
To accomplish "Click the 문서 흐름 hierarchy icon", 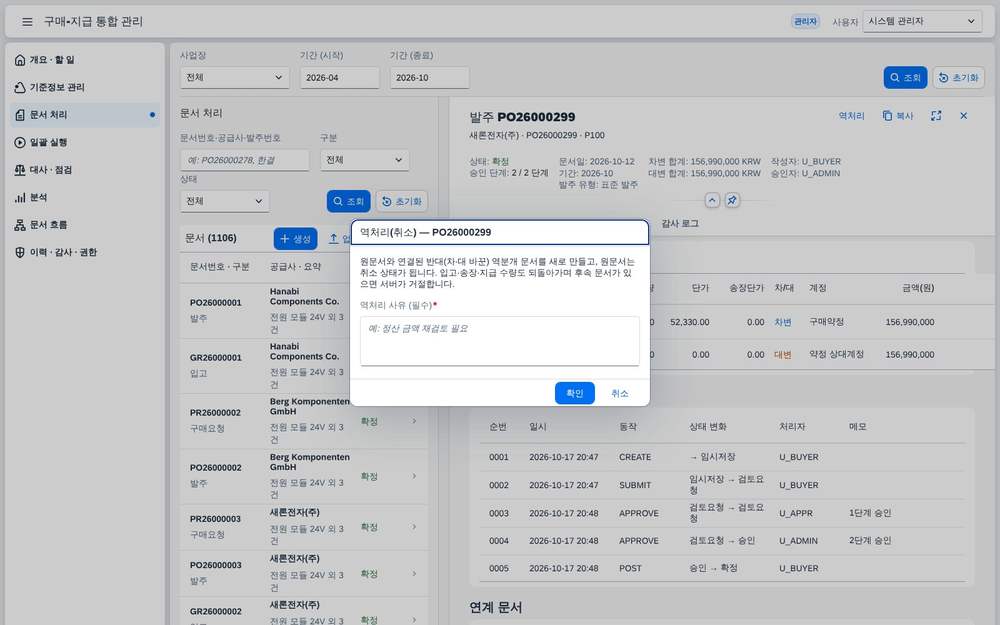I will click(20, 224).
